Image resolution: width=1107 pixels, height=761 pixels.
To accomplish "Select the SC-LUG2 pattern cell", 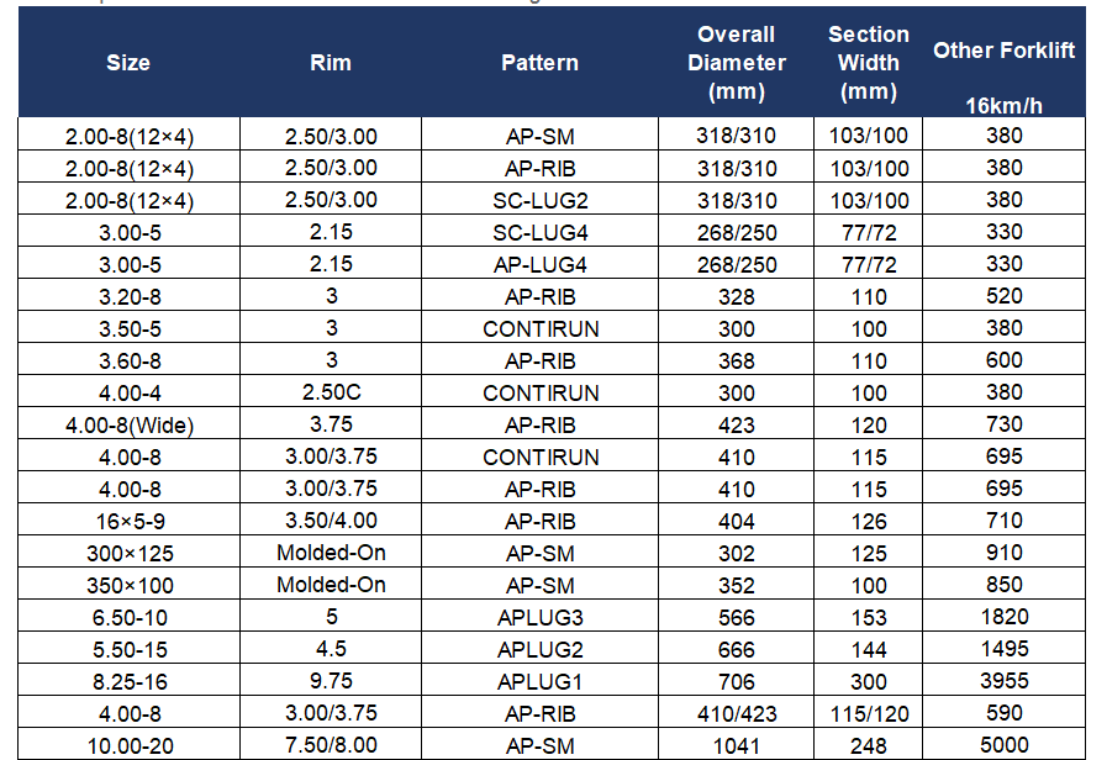I will (x=540, y=201).
